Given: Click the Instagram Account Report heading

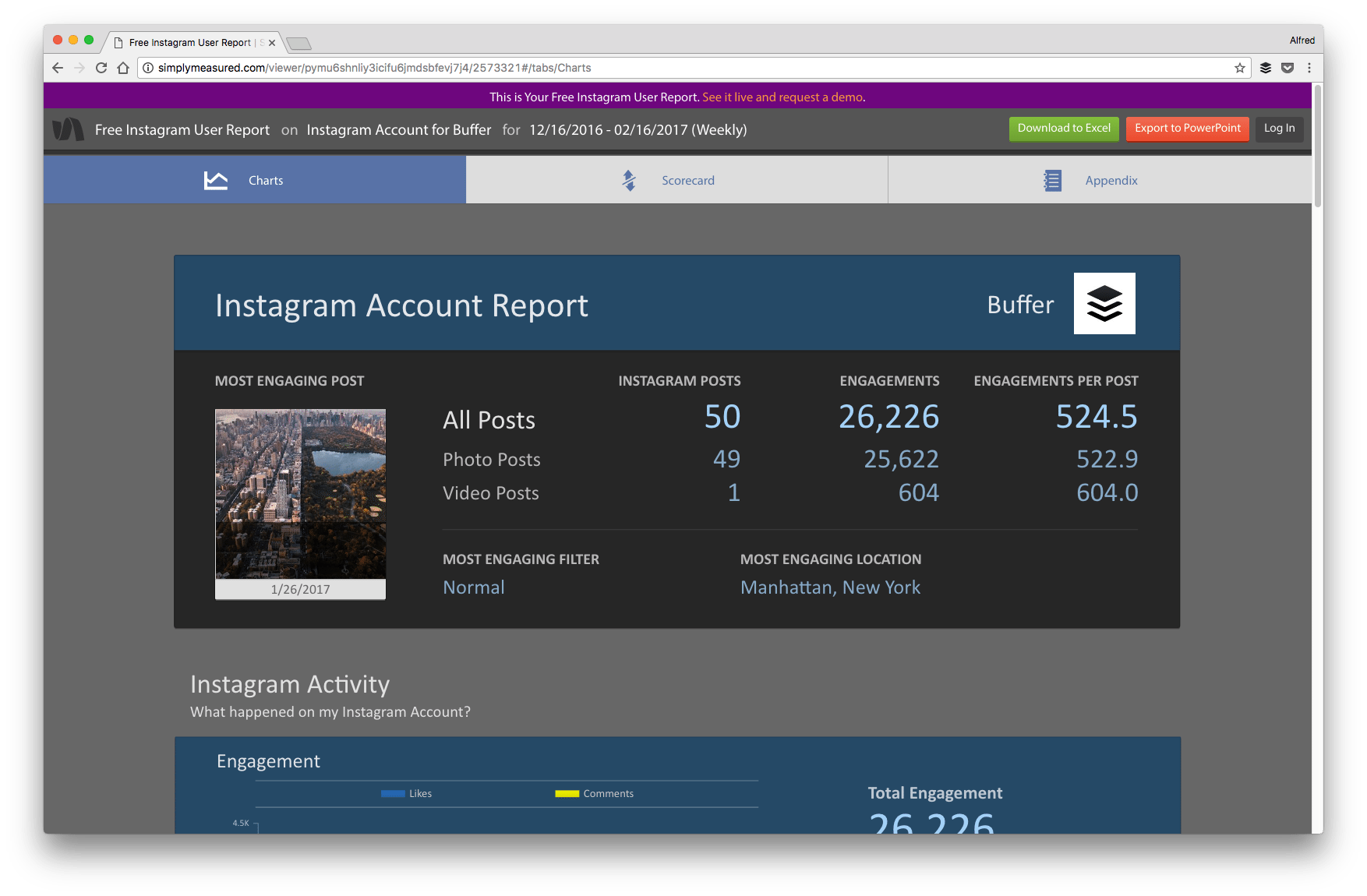Looking at the screenshot, I should point(401,305).
